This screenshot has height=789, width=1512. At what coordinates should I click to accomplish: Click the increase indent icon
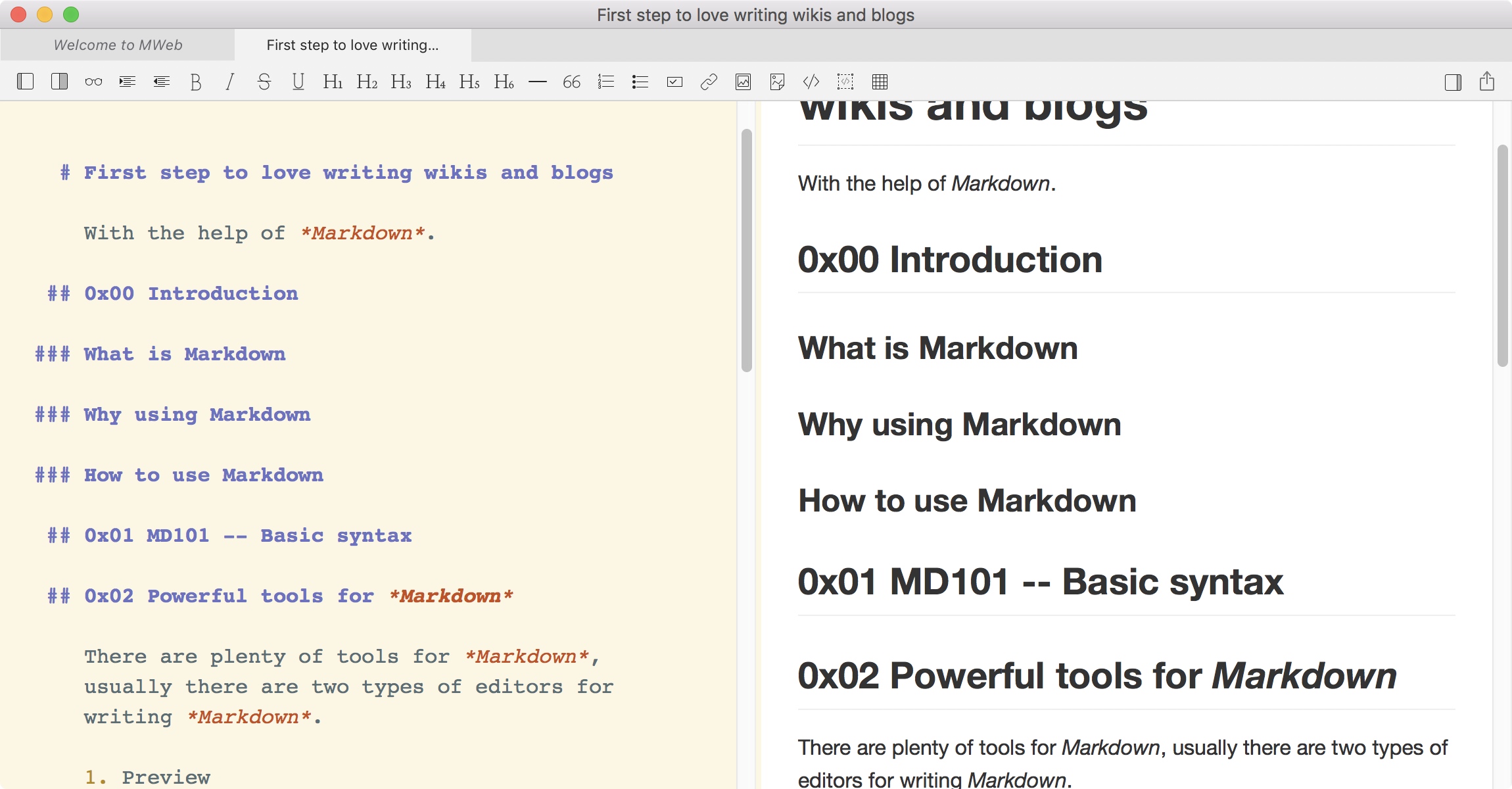(x=128, y=82)
